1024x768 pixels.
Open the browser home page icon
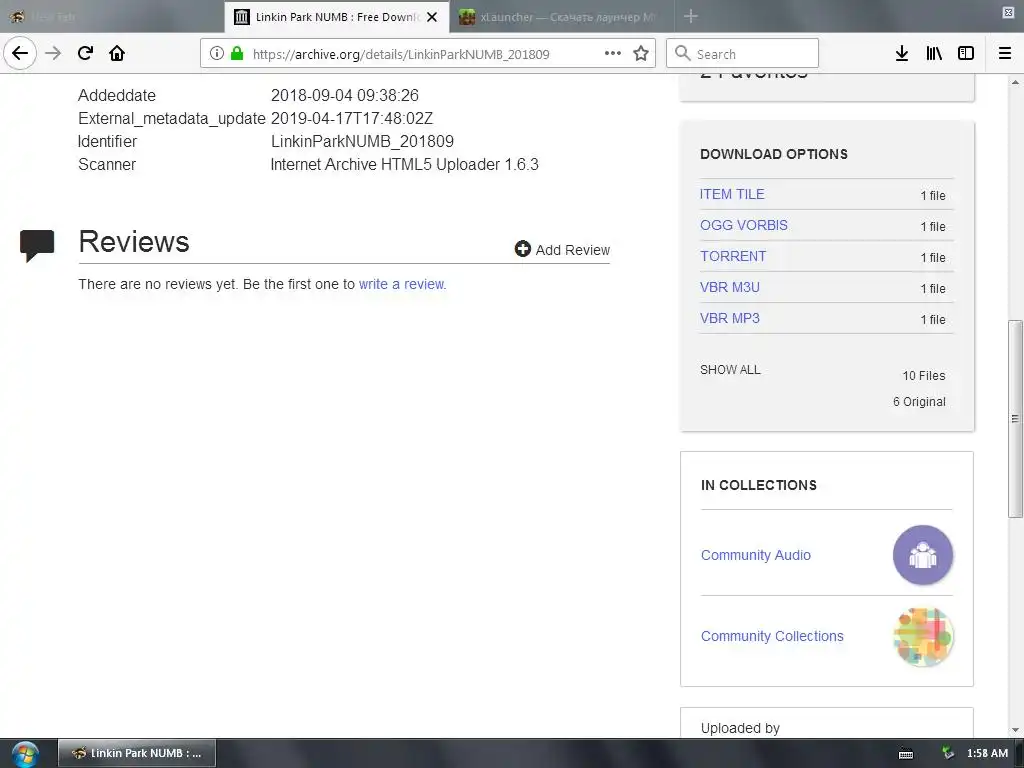click(117, 53)
